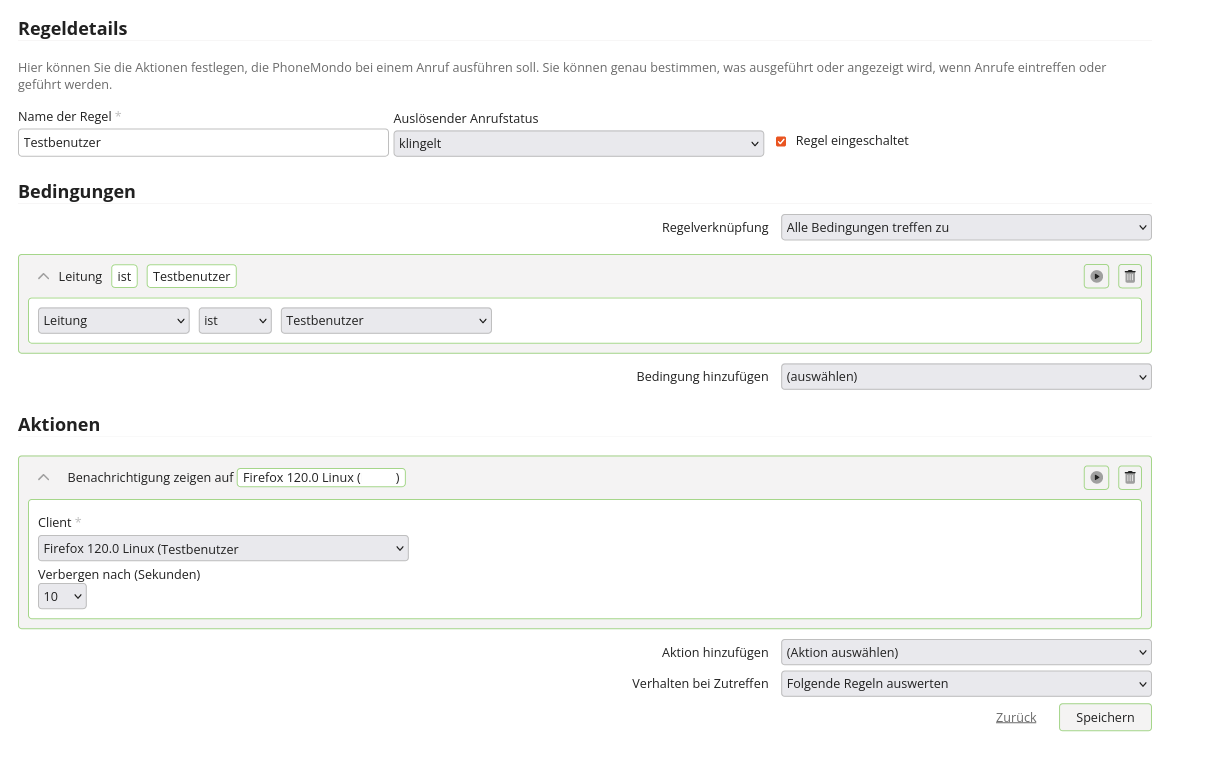This screenshot has width=1213, height=765.
Task: Open the Regelverknüpfung dropdown
Action: coord(965,228)
